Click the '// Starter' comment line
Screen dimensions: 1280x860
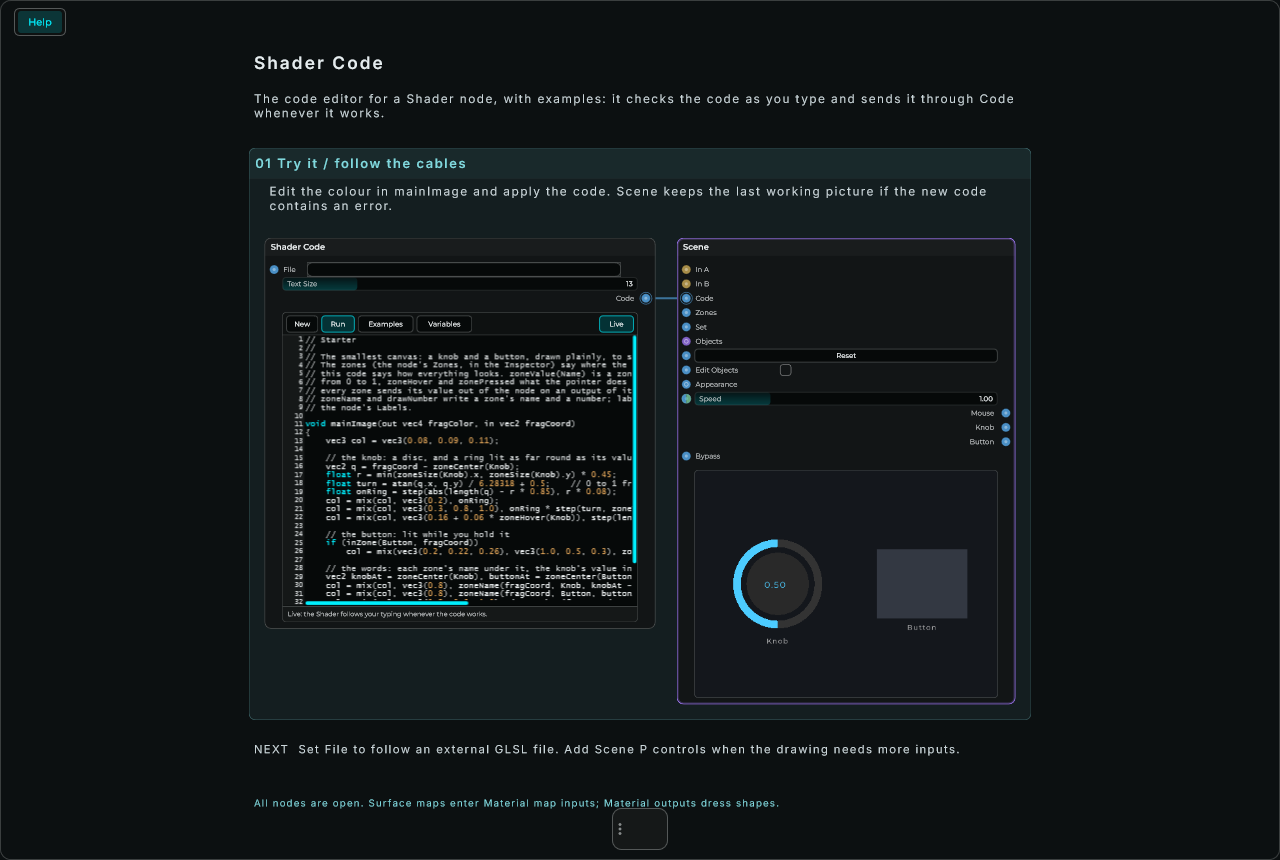click(330, 340)
